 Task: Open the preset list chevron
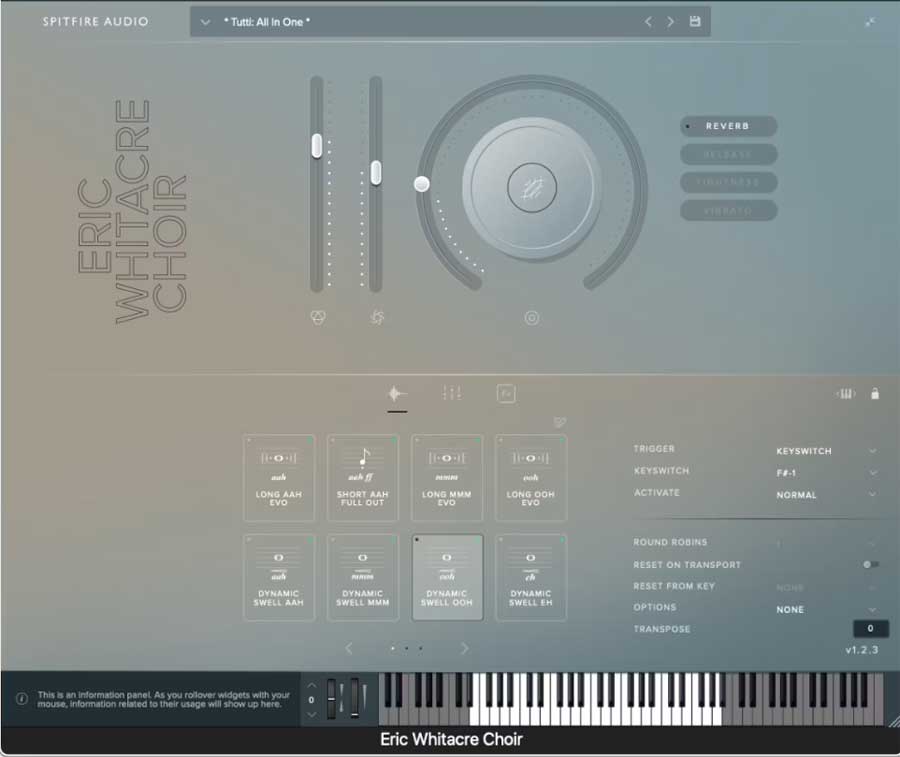click(x=205, y=22)
